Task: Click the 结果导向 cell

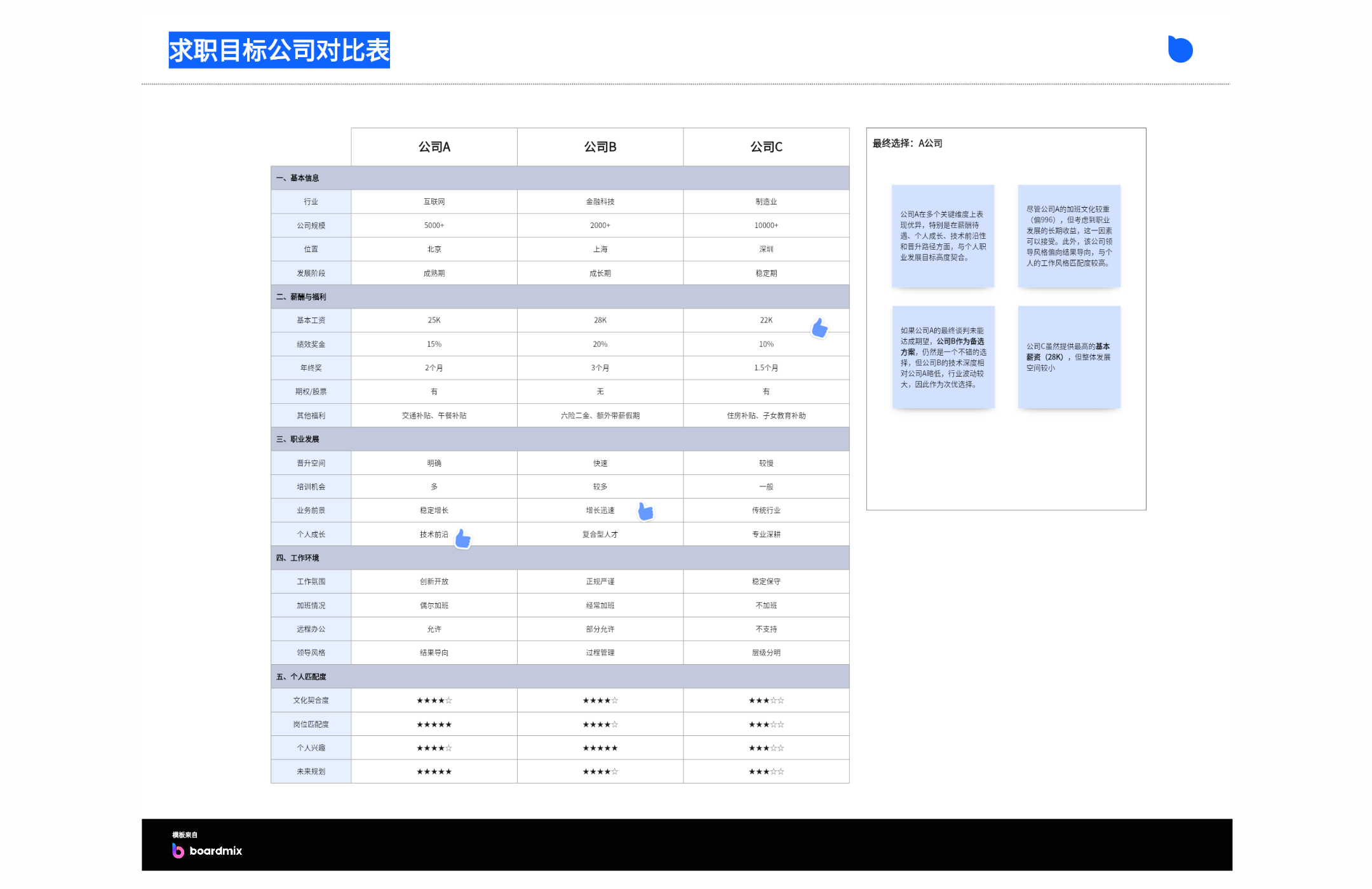Action: click(434, 652)
